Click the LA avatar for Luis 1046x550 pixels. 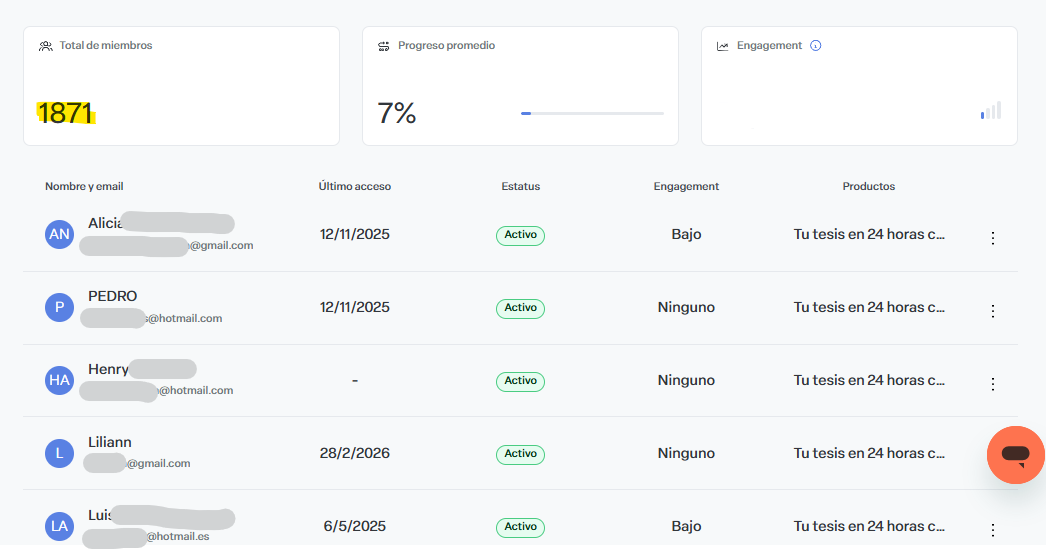(59, 526)
